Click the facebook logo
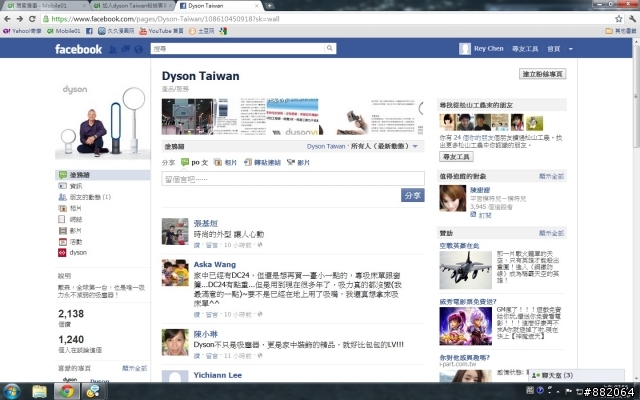This screenshot has height=400, width=640. click(78, 49)
